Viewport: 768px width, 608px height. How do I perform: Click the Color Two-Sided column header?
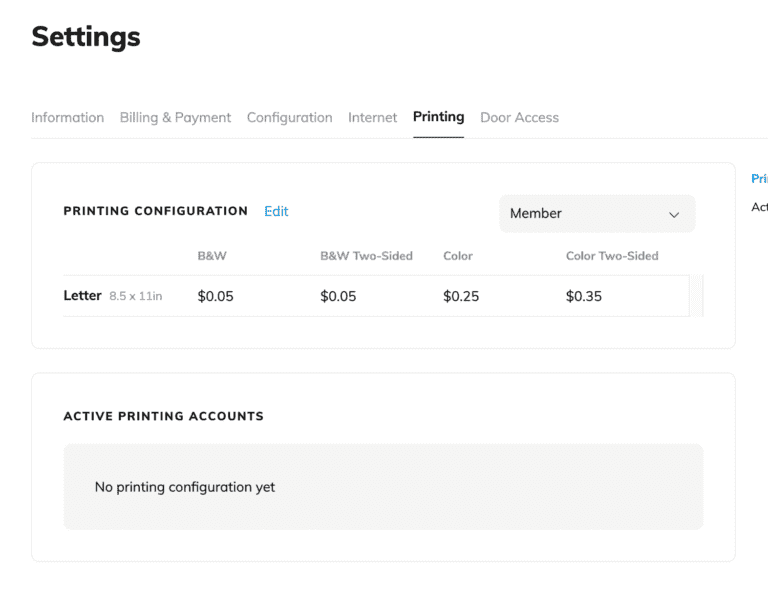tap(612, 256)
